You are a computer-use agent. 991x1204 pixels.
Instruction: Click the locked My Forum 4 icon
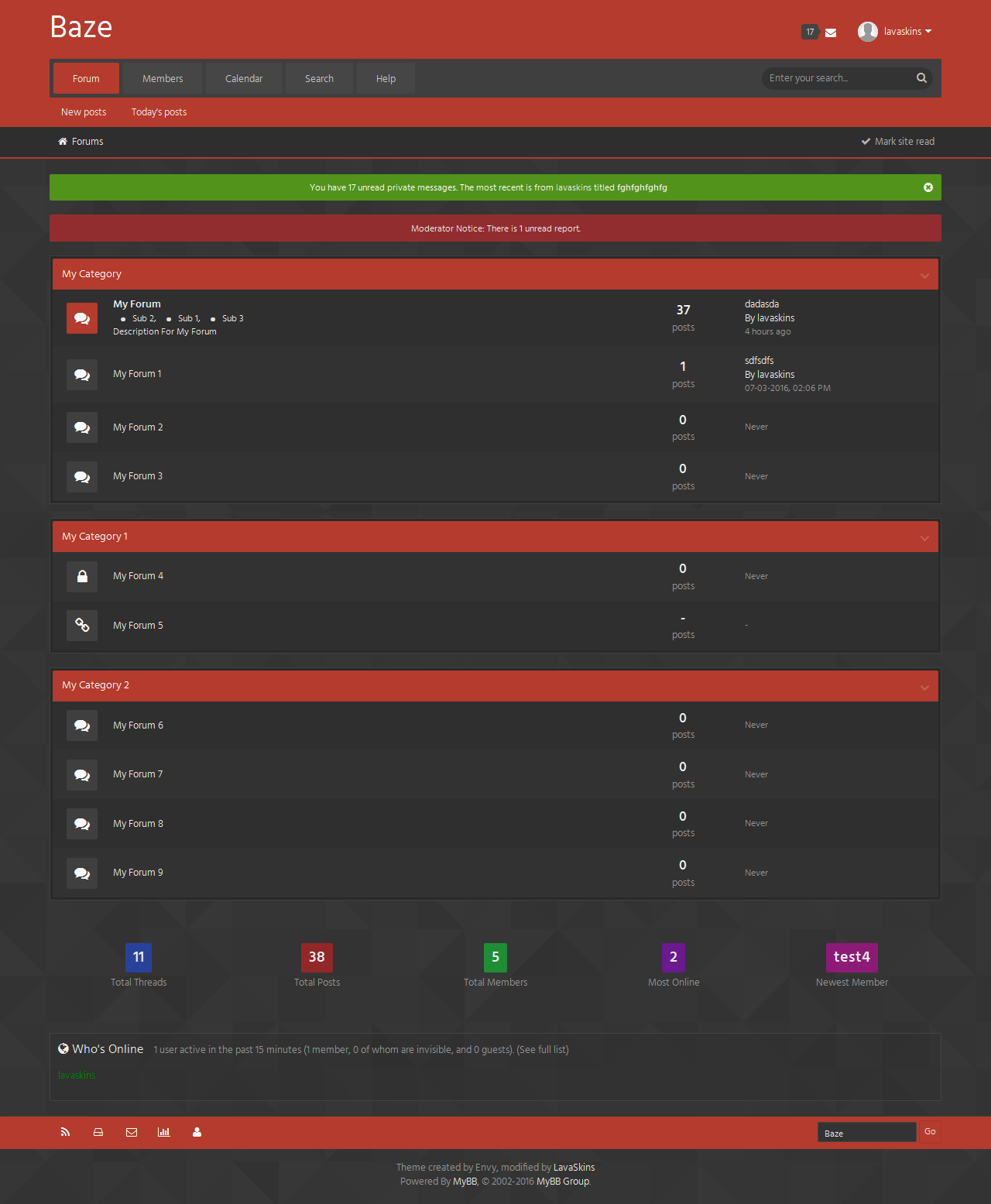click(82, 577)
